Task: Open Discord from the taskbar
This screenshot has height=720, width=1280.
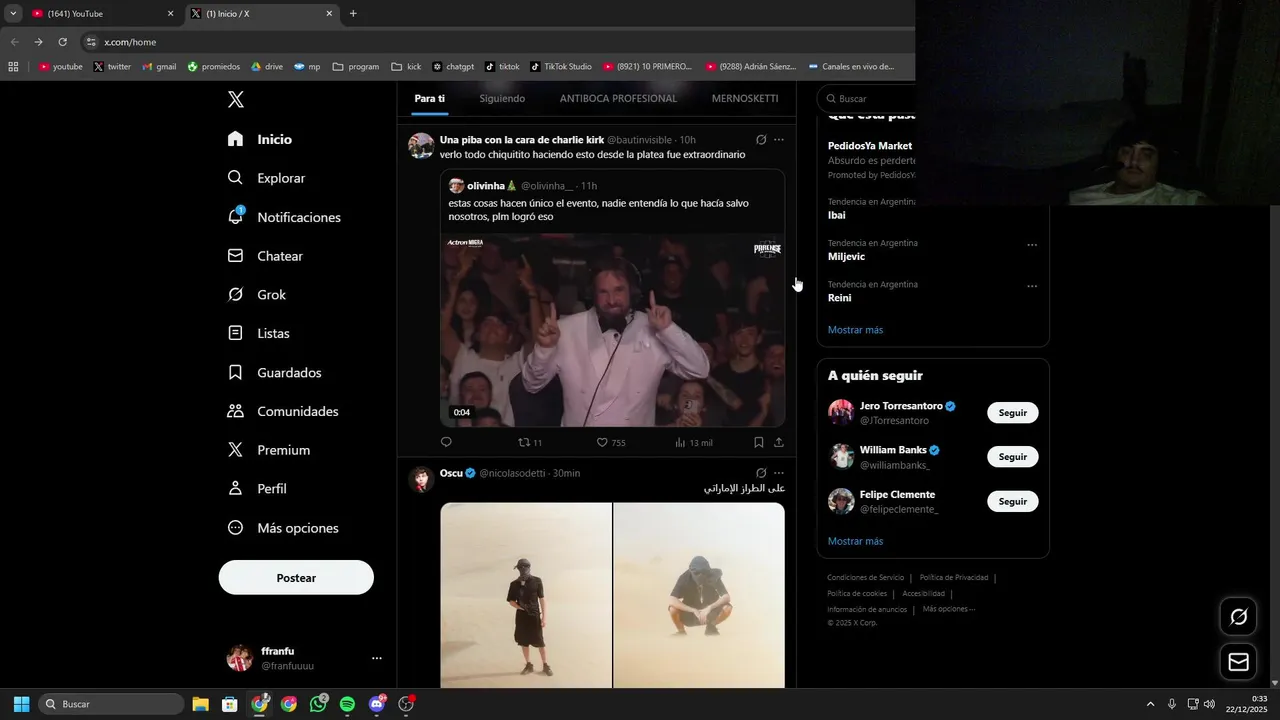Action: (x=377, y=704)
